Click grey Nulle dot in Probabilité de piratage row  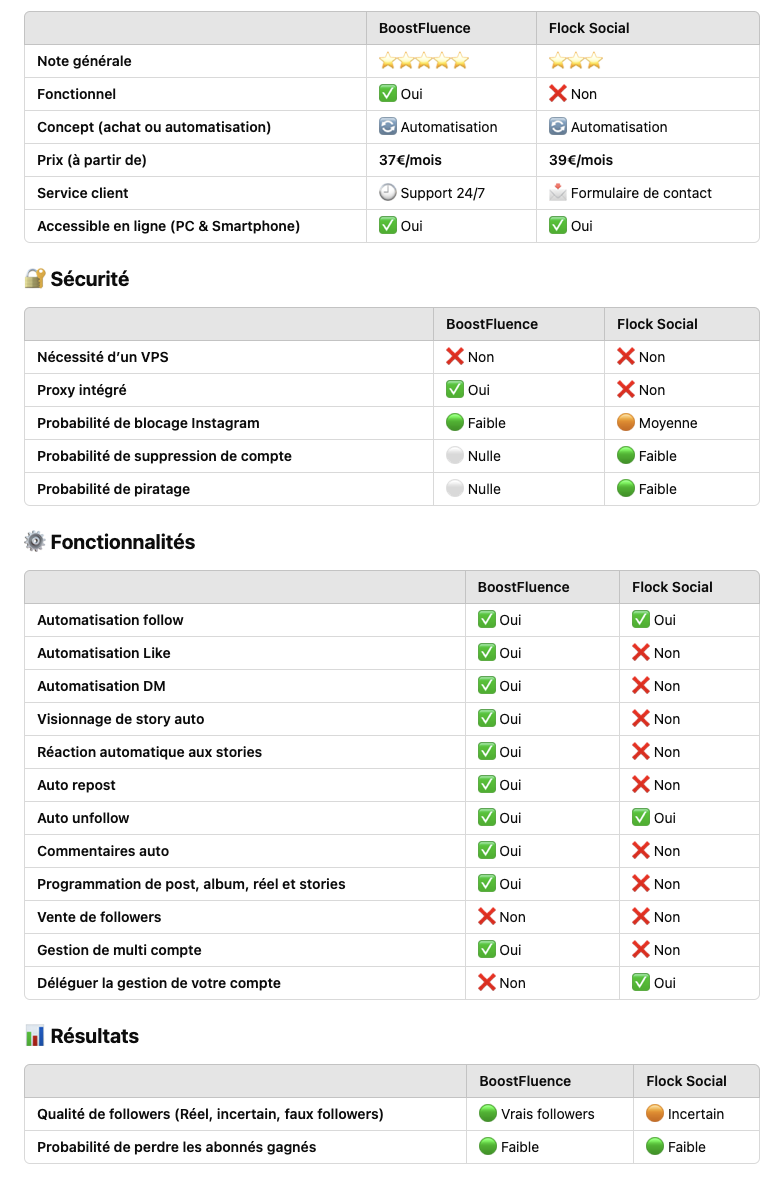click(x=454, y=488)
